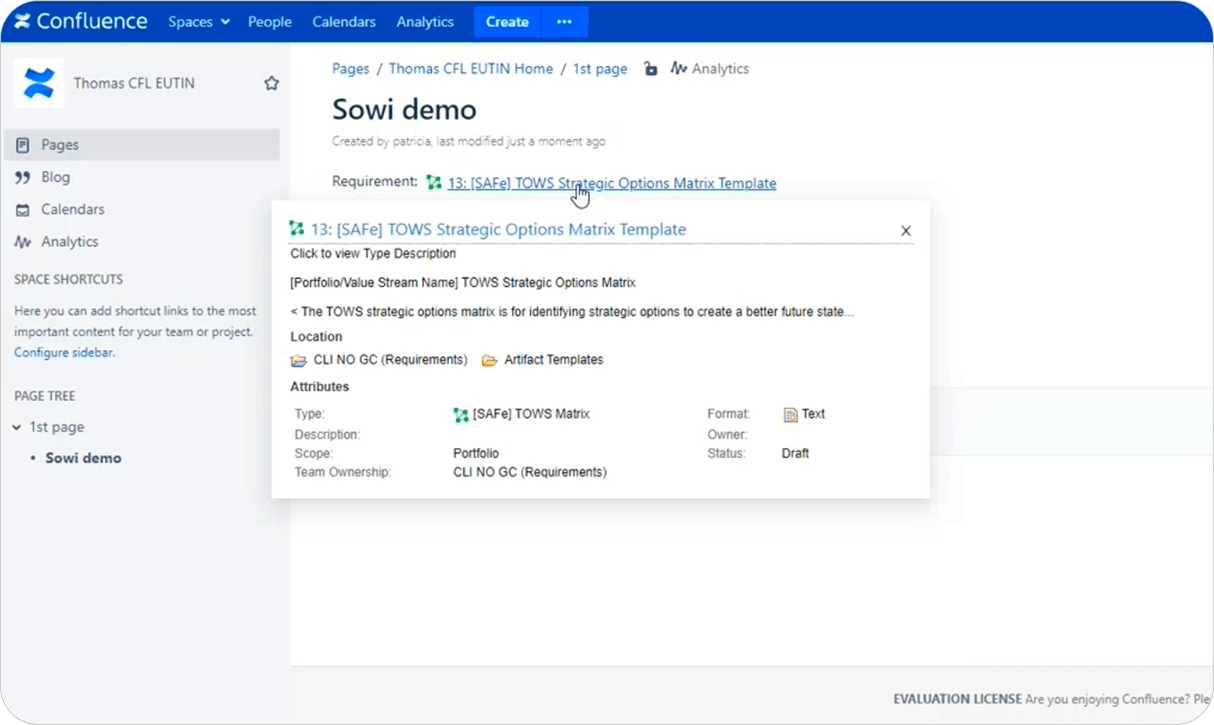Click the Sowi demo page title
The height and width of the screenshot is (725, 1214).
tap(404, 109)
